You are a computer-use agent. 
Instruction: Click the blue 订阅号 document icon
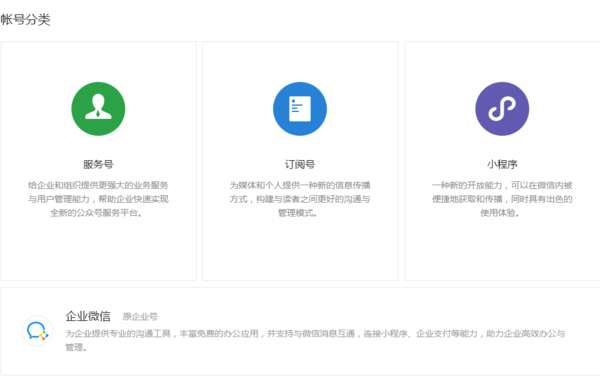pyautogui.click(x=300, y=109)
